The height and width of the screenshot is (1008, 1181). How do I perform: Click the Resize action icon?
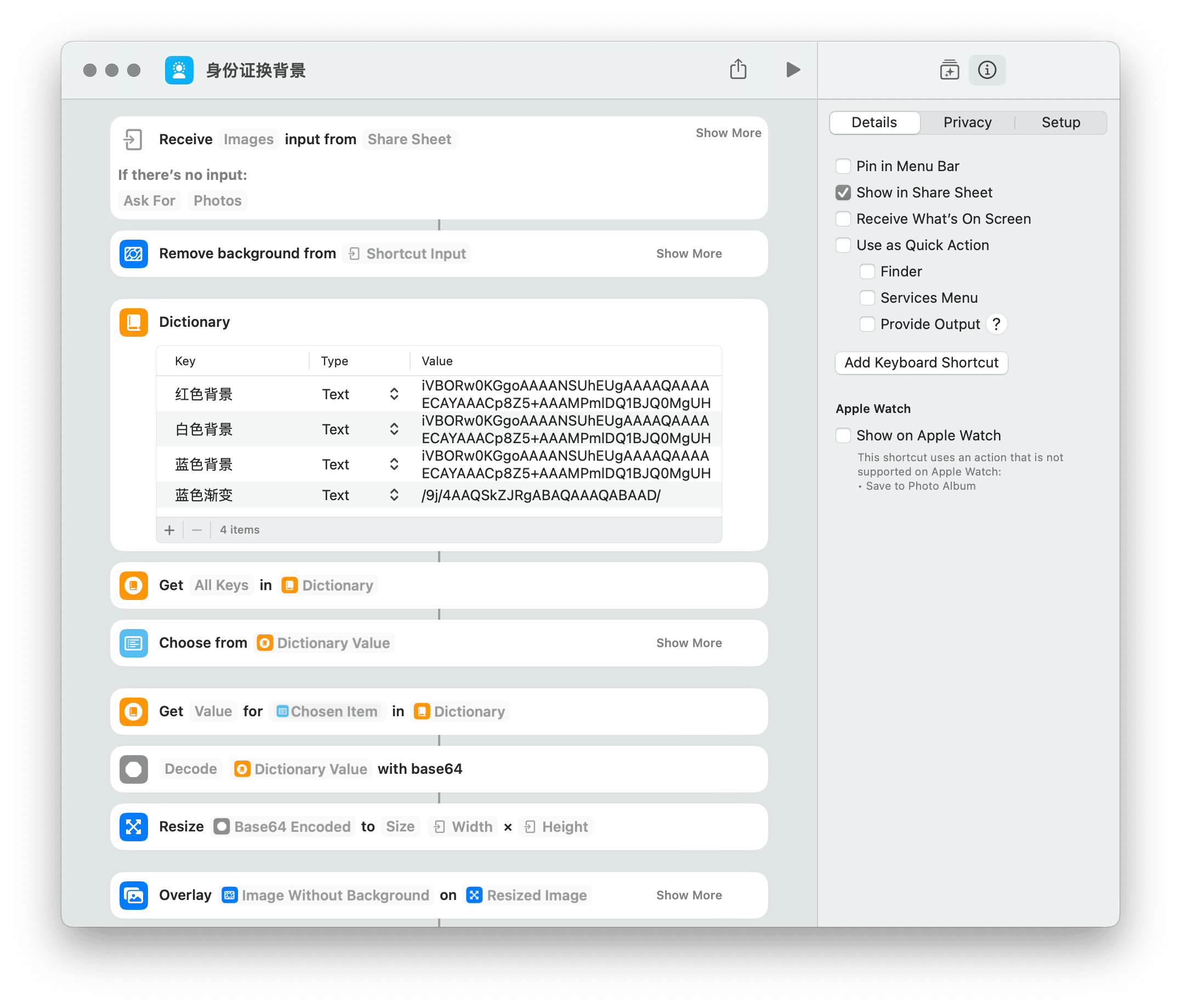point(134,826)
